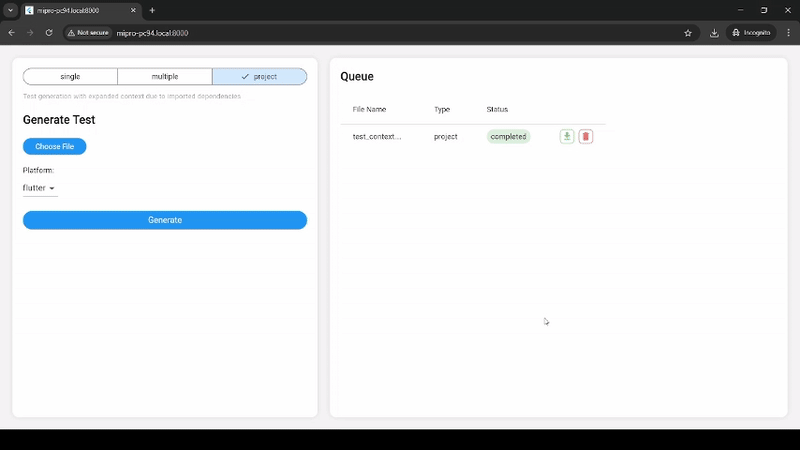Click the test_context... file name cell
The width and height of the screenshot is (800, 450).
377,136
